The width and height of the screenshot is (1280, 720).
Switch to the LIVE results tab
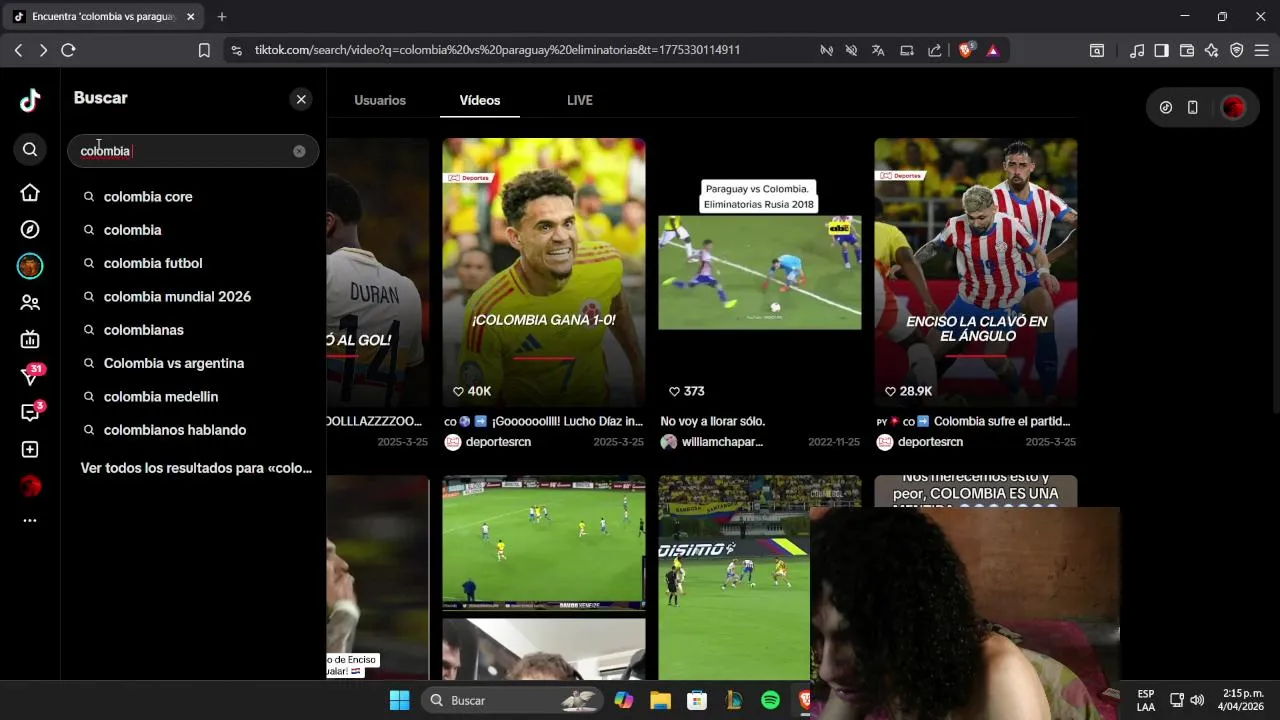pos(580,100)
